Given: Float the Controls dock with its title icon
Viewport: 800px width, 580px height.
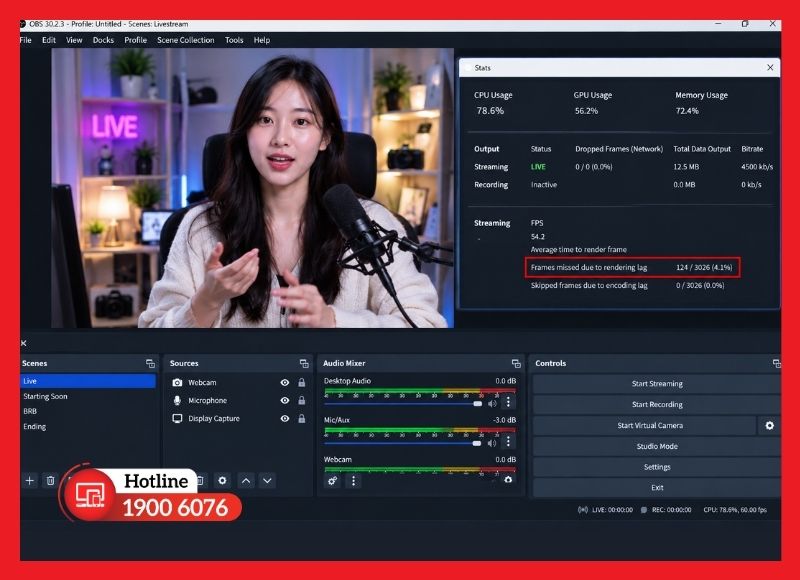Looking at the screenshot, I should [777, 363].
